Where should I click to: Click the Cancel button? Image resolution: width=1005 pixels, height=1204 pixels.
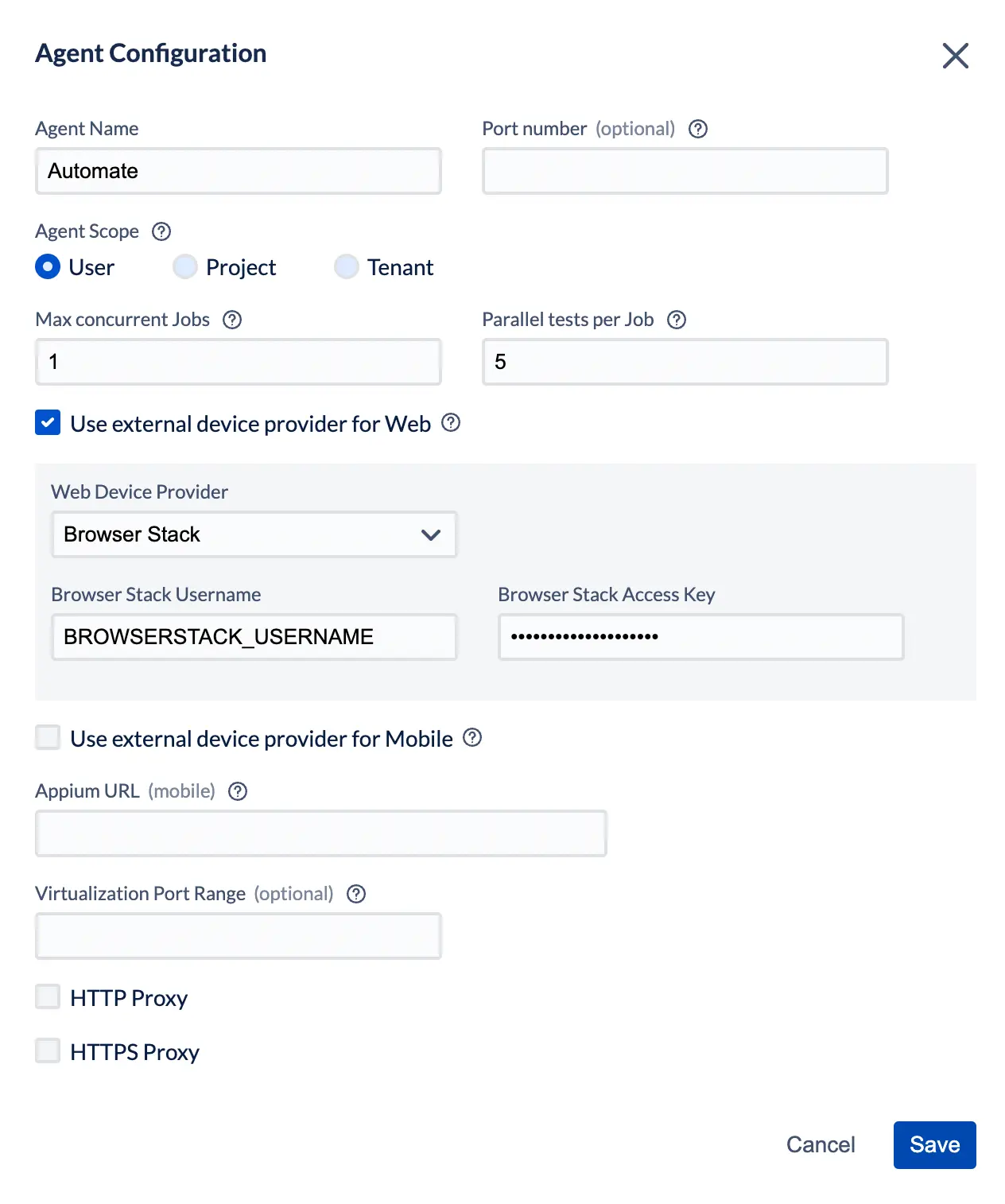click(821, 1144)
